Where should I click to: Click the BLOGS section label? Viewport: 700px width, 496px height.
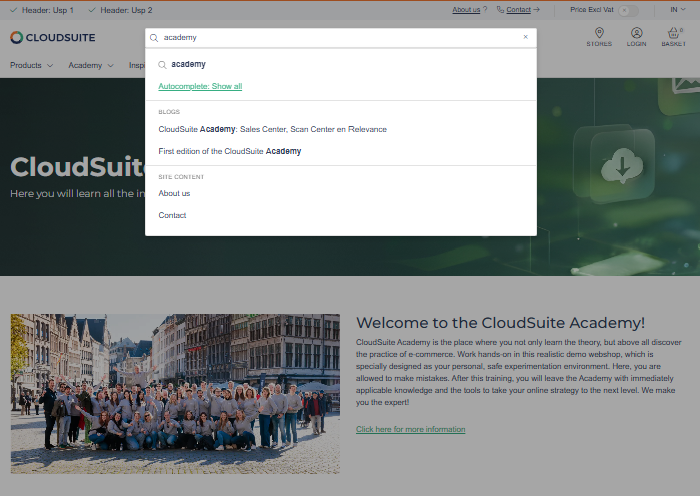pos(169,112)
